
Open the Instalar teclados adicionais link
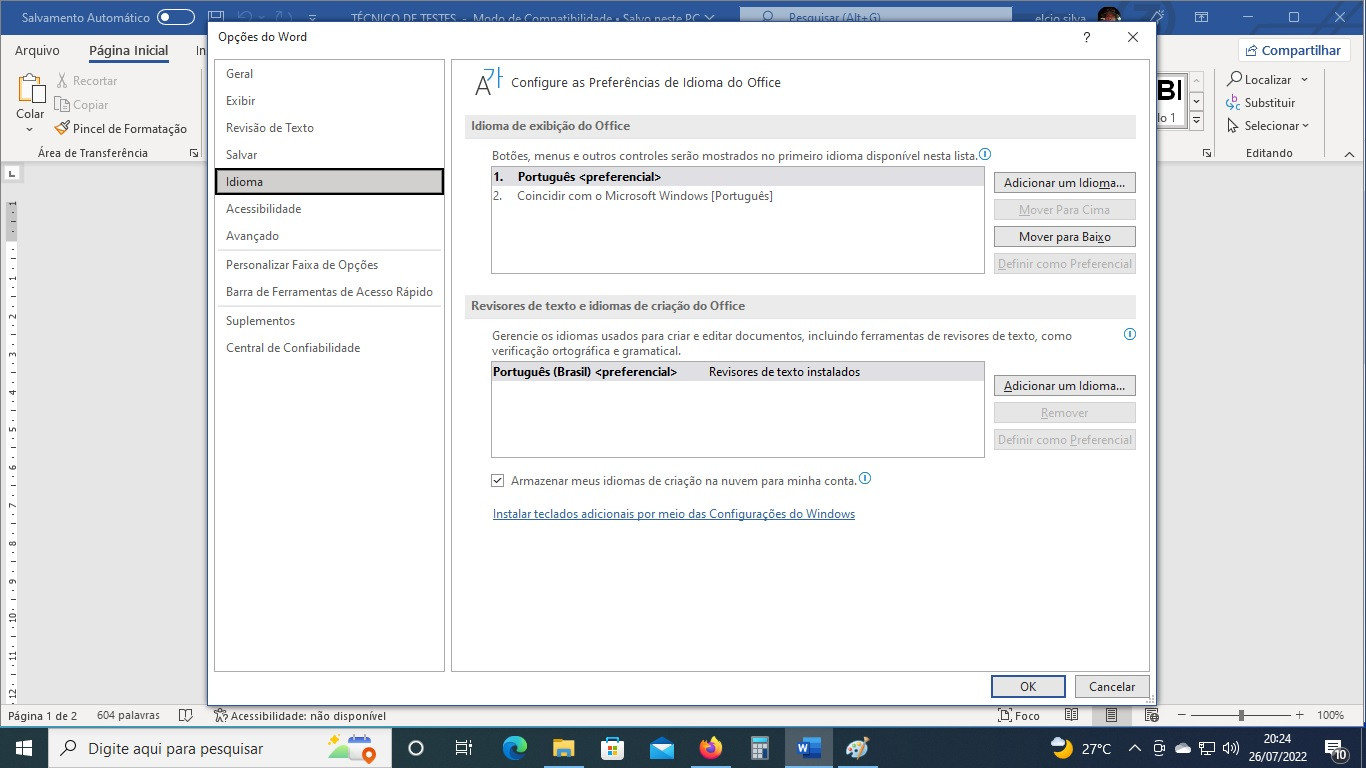pos(674,514)
